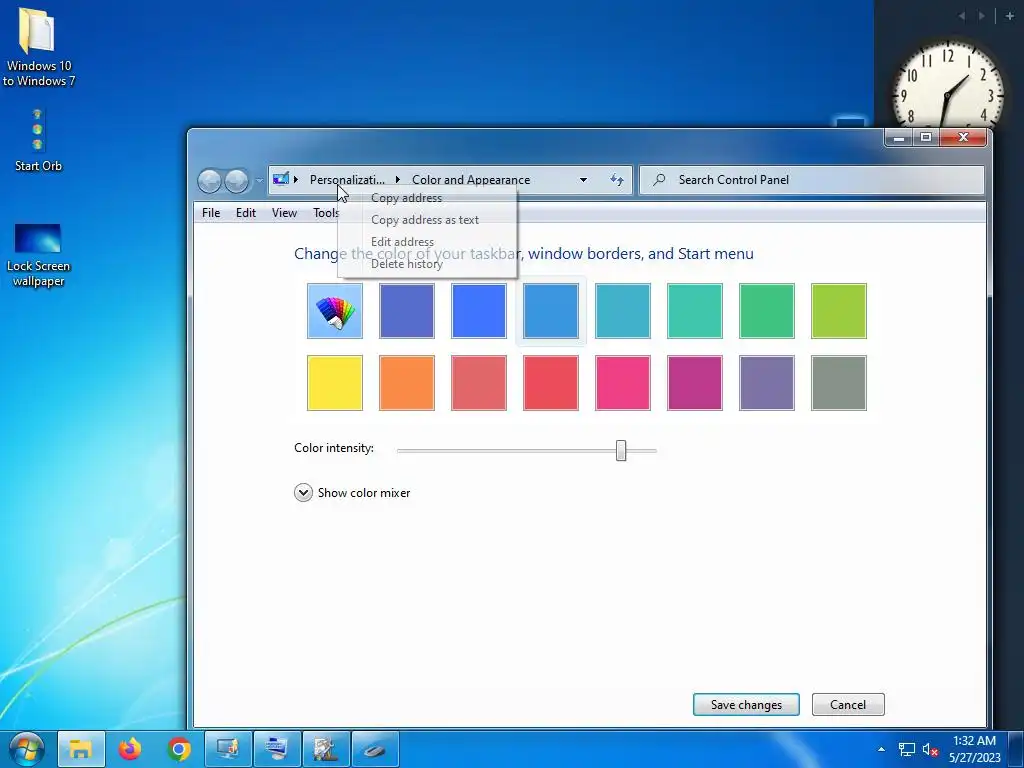Viewport: 1024px width, 768px height.
Task: Click the search magnifier icon
Action: tap(659, 180)
